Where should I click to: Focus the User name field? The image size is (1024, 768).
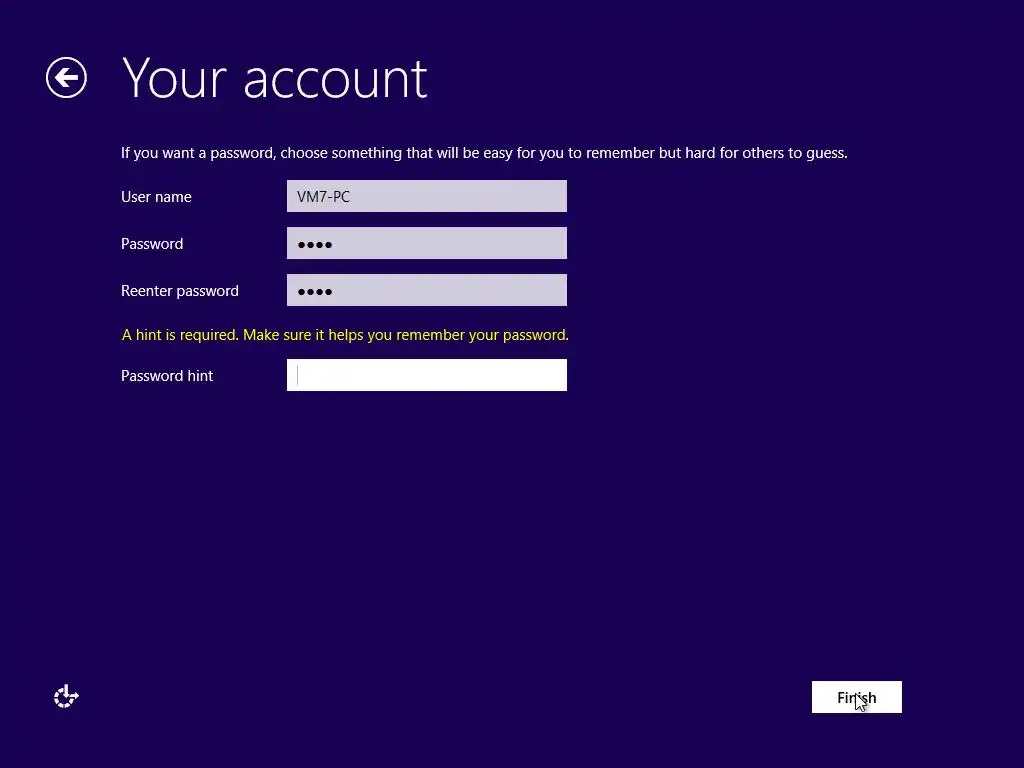[426, 196]
